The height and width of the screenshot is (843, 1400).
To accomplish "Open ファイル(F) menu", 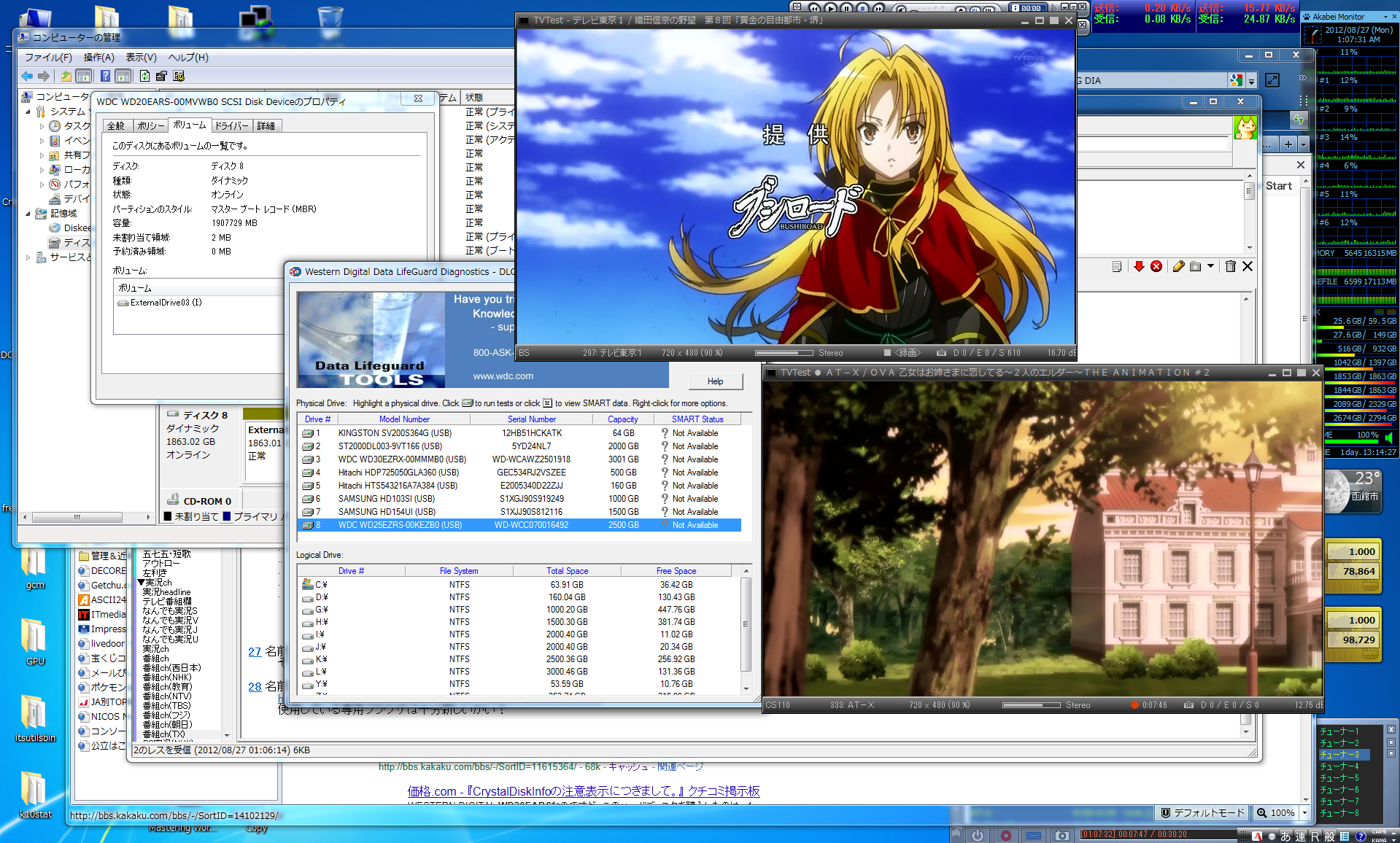I will (48, 57).
